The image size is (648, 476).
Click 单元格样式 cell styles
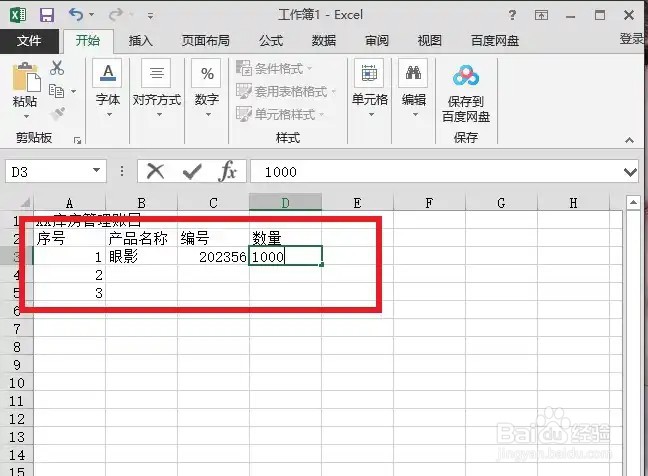[x=280, y=114]
